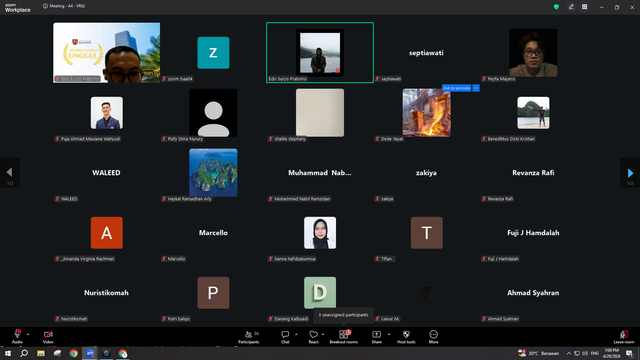Click Ask to unmute on Dede Yayat
This screenshot has width=640, height=360.
(456, 88)
